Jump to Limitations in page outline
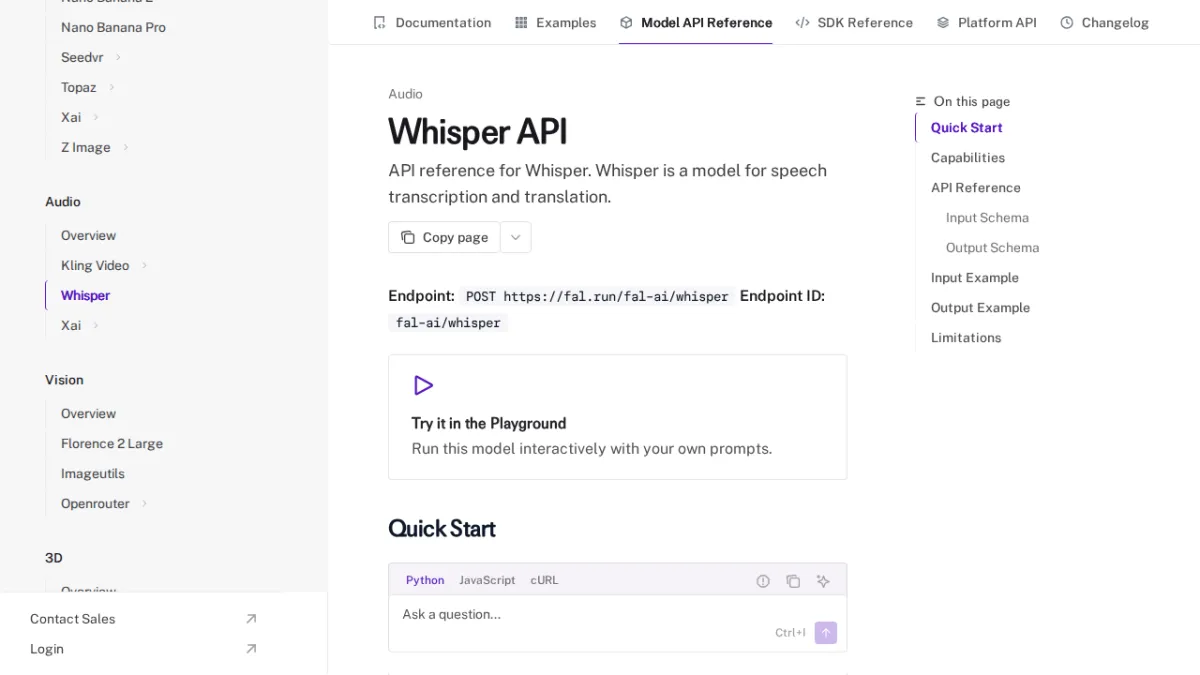Viewport: 1200px width, 675px height. [966, 337]
